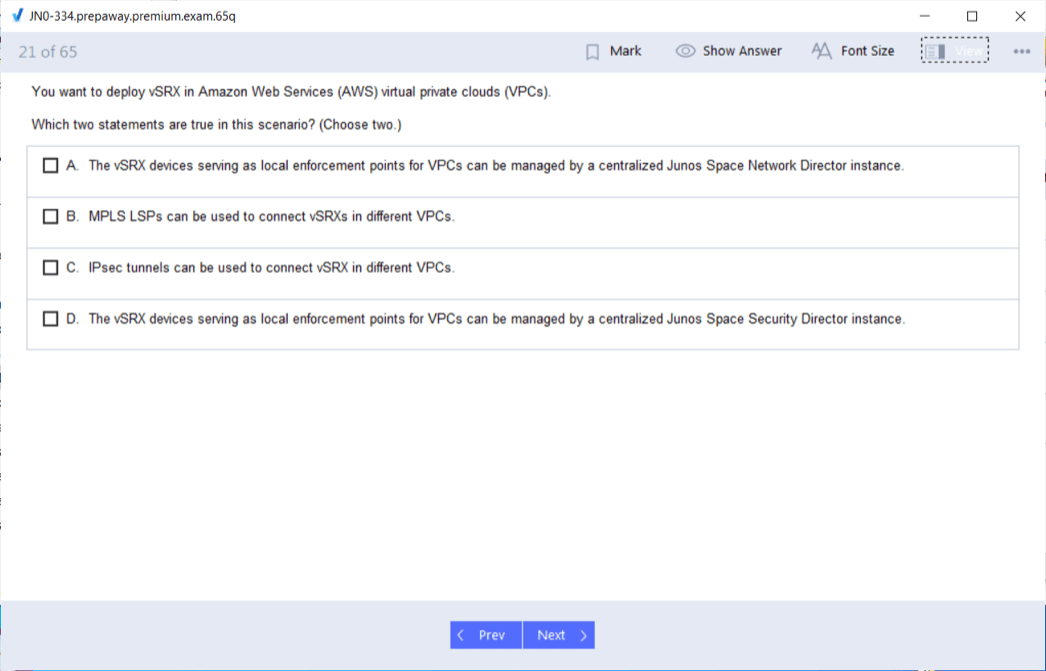Click the right chevron on Next
The image size is (1046, 671).
coord(583,635)
